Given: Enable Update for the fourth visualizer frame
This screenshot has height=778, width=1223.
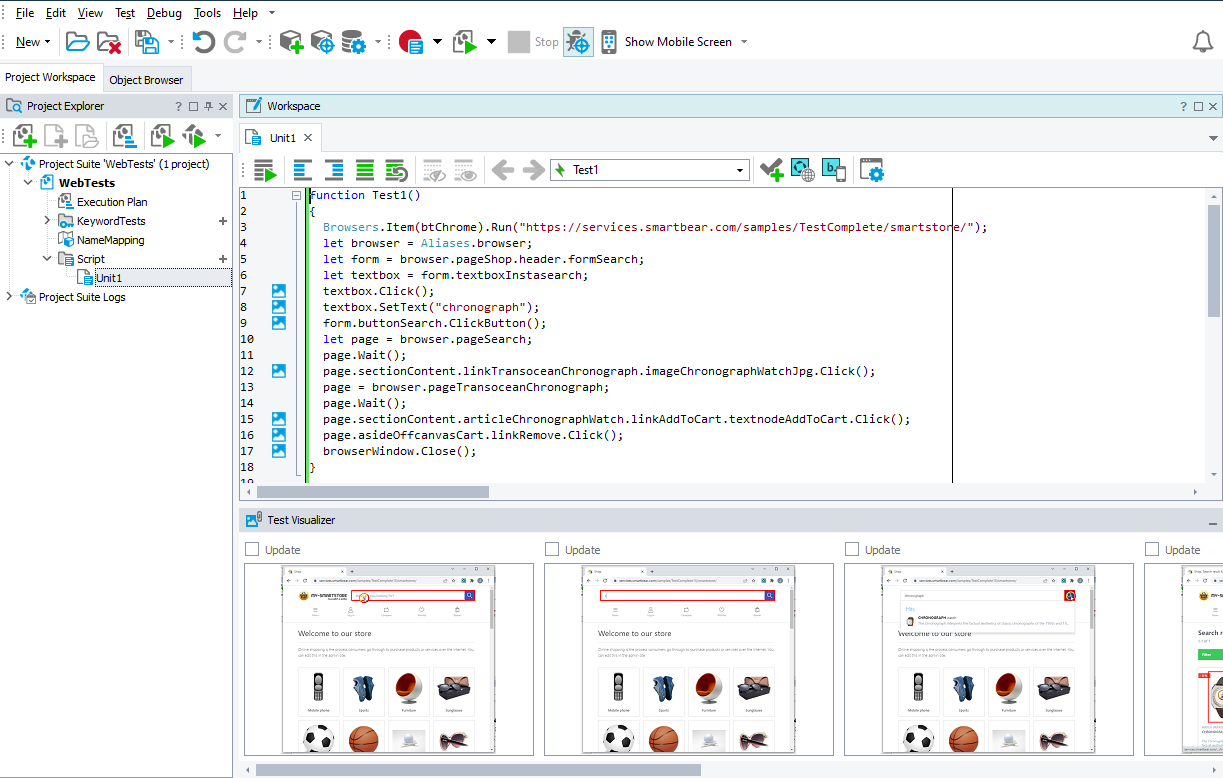Looking at the screenshot, I should [1151, 549].
